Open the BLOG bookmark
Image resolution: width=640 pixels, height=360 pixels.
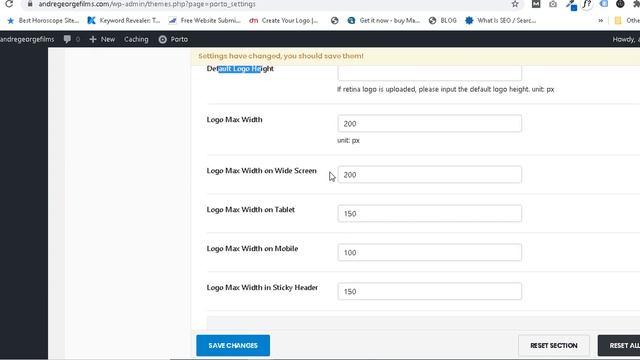pos(443,20)
